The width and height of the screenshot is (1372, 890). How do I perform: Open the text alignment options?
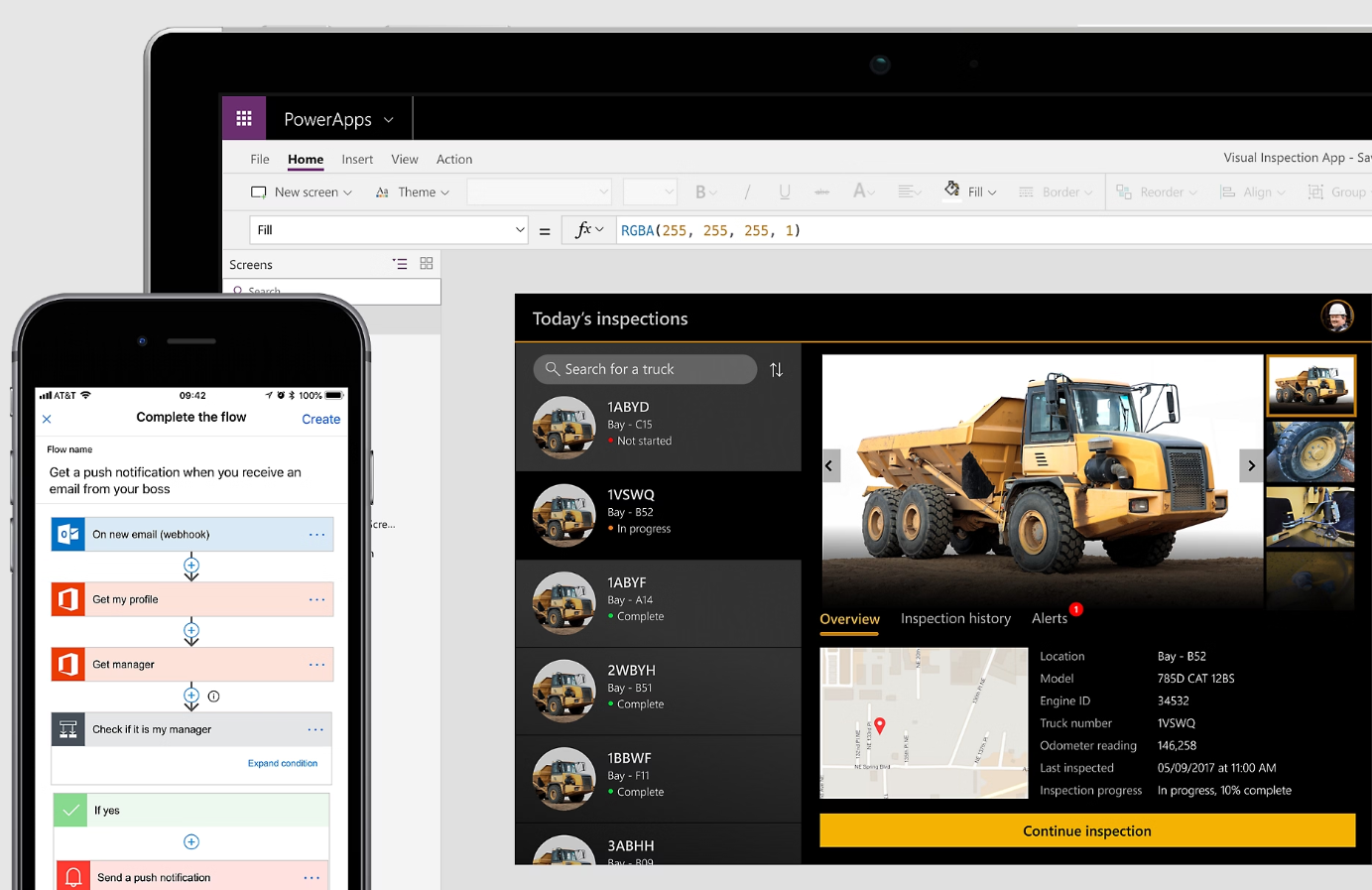pyautogui.click(x=910, y=191)
